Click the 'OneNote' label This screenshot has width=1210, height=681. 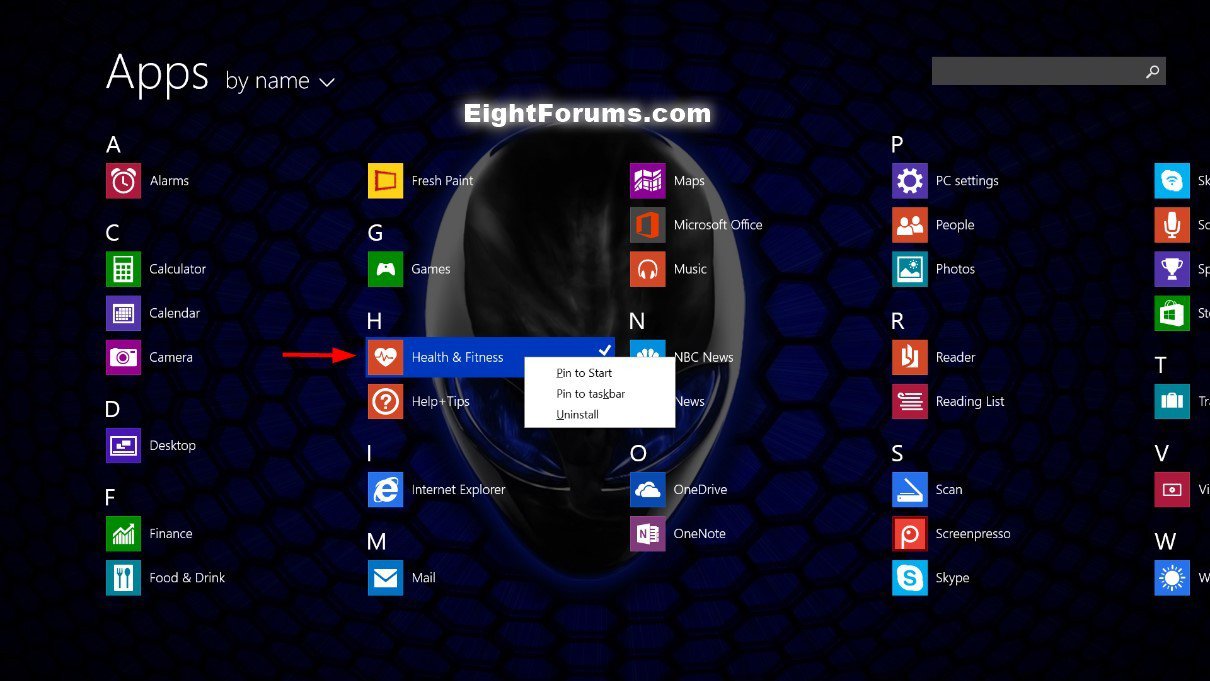700,534
